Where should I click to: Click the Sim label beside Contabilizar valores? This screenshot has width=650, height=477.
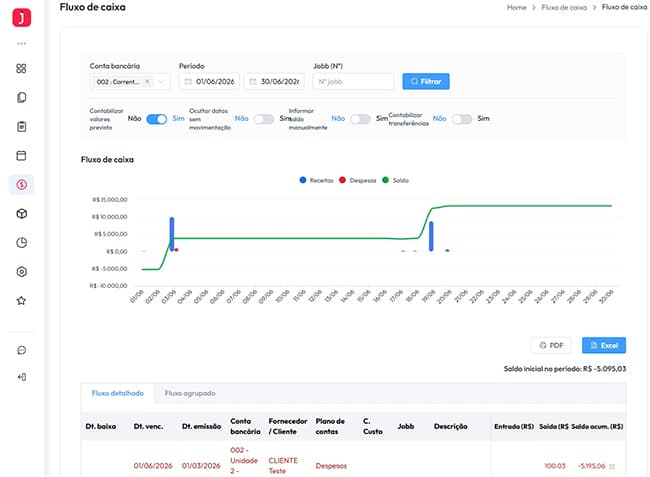(178, 119)
